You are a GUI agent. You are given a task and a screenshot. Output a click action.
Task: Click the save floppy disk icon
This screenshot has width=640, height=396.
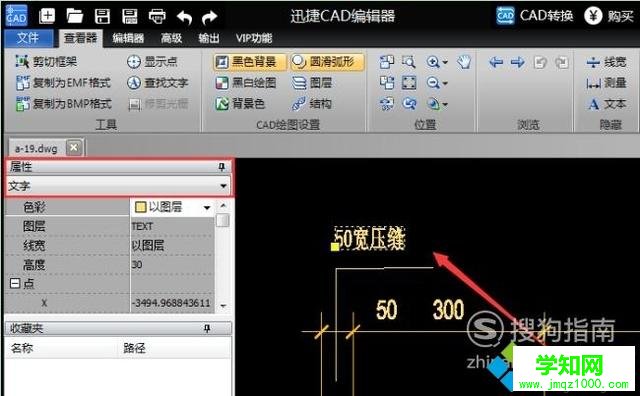coord(102,16)
